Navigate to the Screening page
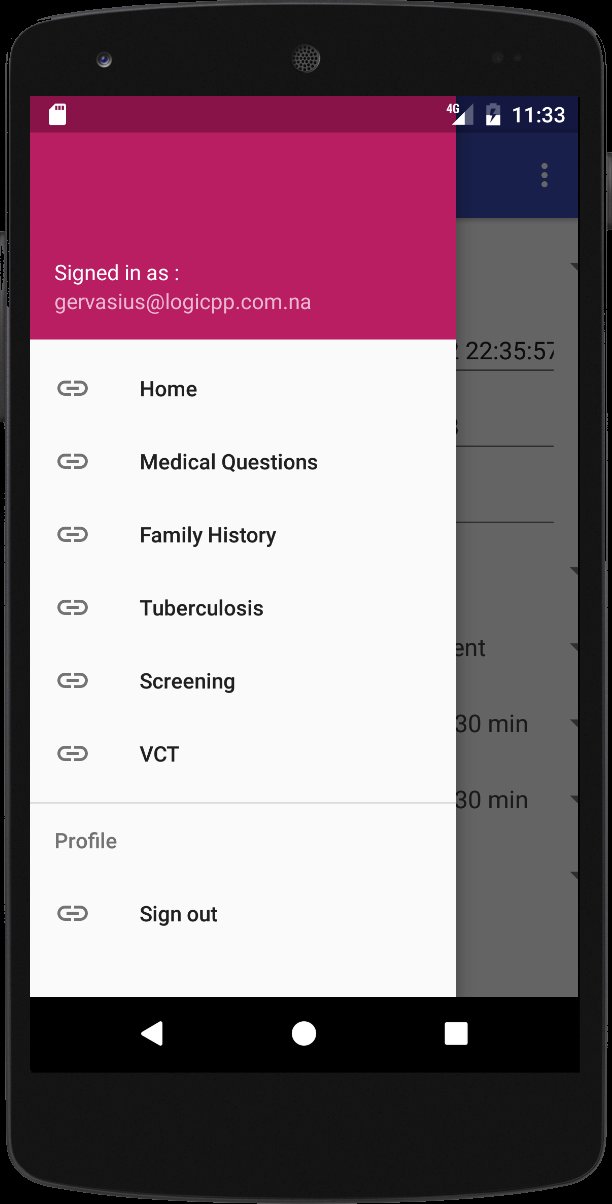Screen dimensions: 612x1204 (187, 681)
